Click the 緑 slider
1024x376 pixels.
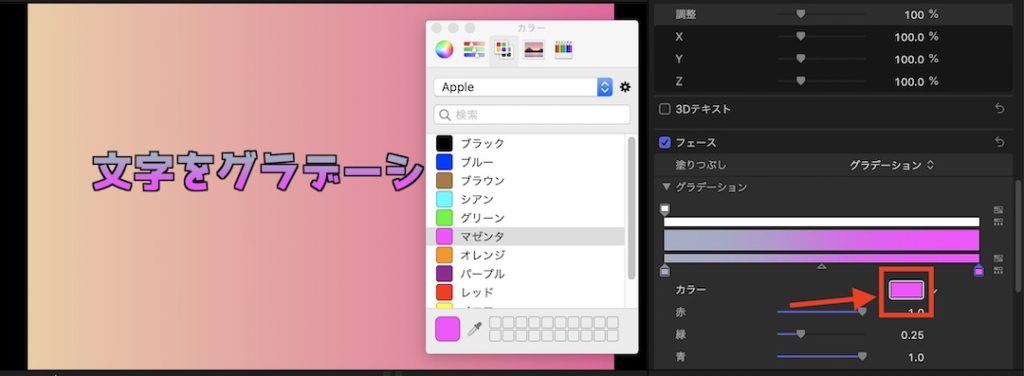(822, 335)
